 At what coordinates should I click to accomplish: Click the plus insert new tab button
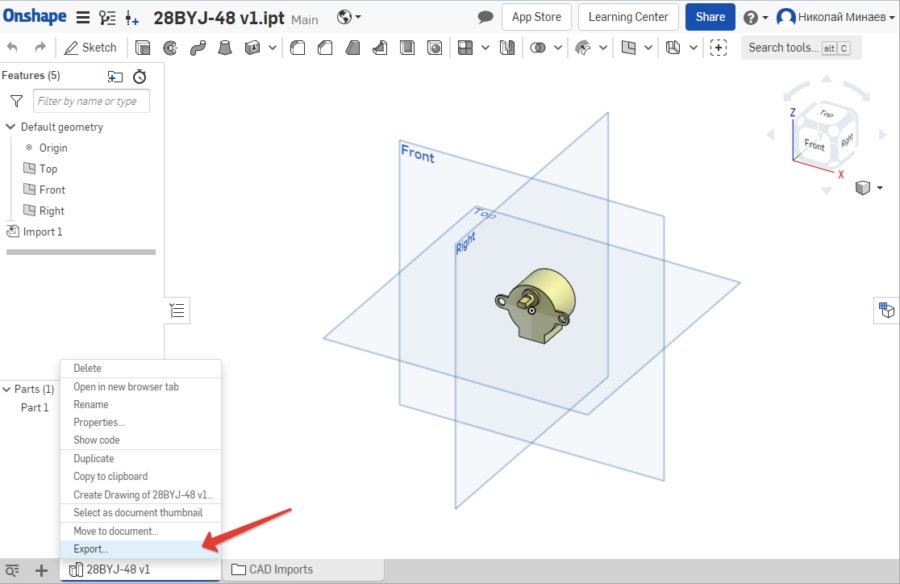click(41, 570)
